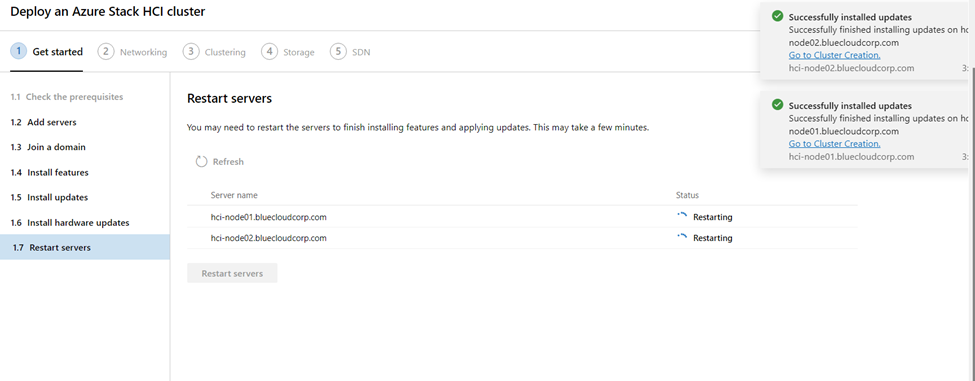Click the Status column header
This screenshot has width=975, height=381.
tap(687, 195)
